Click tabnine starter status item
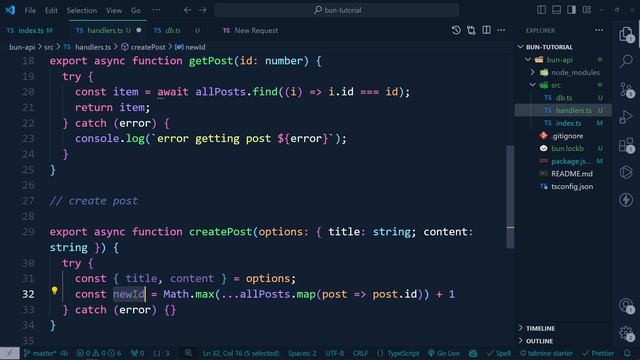This screenshot has height=360, width=640. (546, 353)
